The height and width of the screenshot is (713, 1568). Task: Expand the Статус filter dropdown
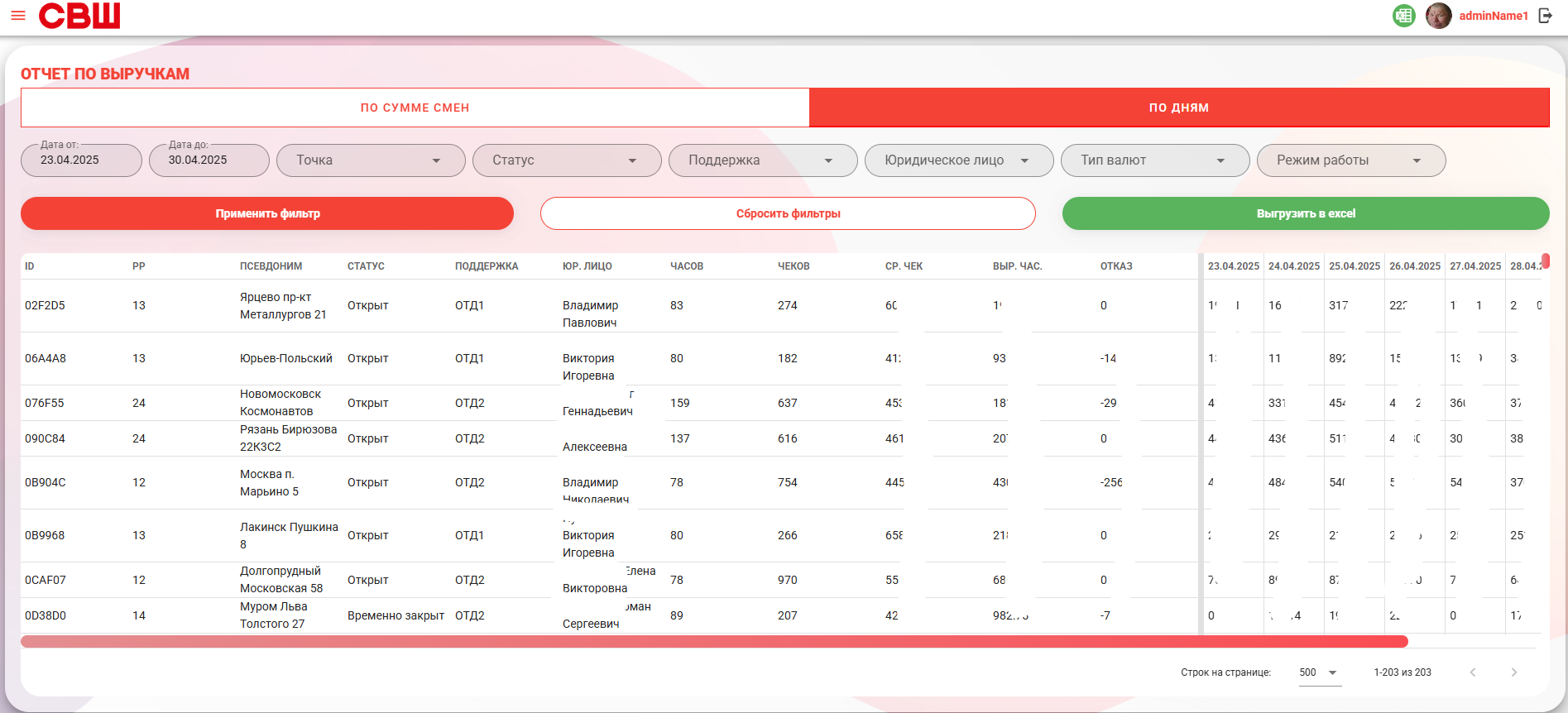click(567, 160)
